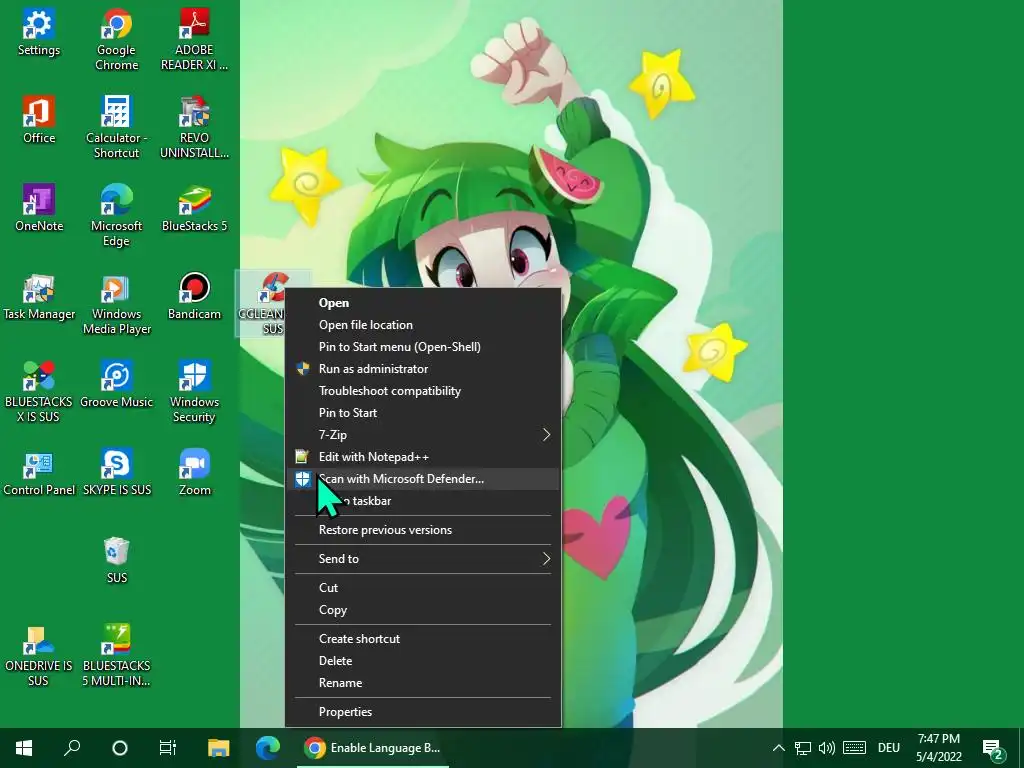Choose Edit with Notepad++
The image size is (1024, 768).
(423, 456)
